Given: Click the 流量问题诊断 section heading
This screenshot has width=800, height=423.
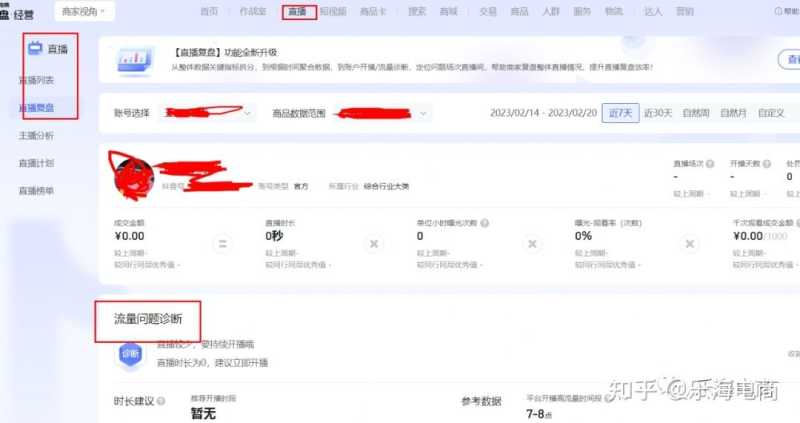Looking at the screenshot, I should tap(148, 319).
